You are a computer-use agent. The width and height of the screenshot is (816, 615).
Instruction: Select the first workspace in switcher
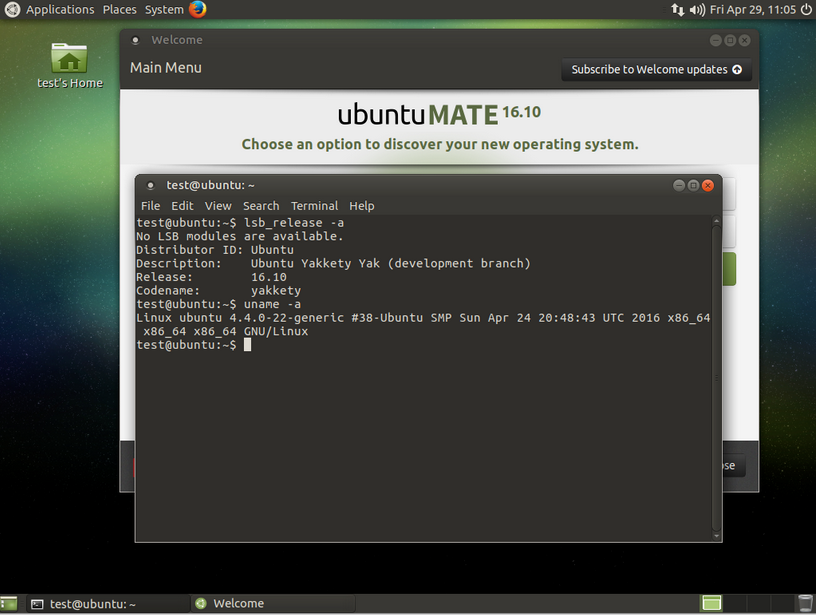tap(711, 604)
